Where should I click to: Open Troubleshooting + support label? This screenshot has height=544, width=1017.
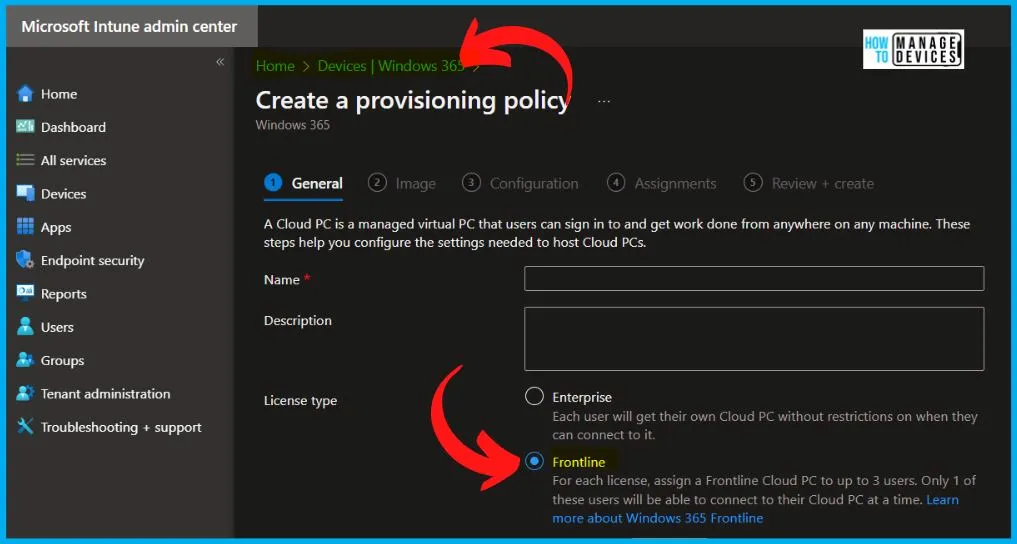tap(121, 427)
